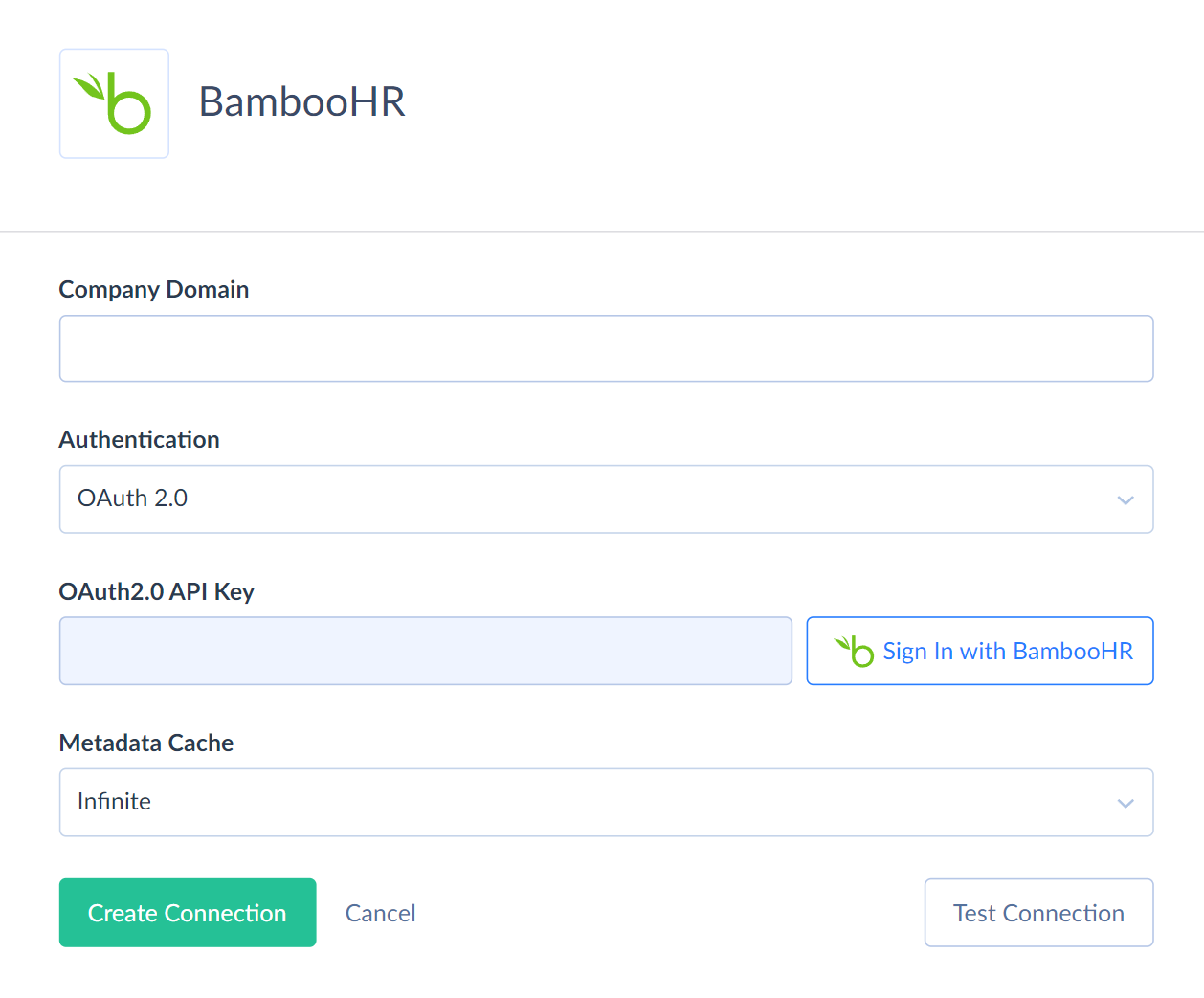The image size is (1204, 998).
Task: Click the Metadata Cache label
Action: click(x=146, y=743)
